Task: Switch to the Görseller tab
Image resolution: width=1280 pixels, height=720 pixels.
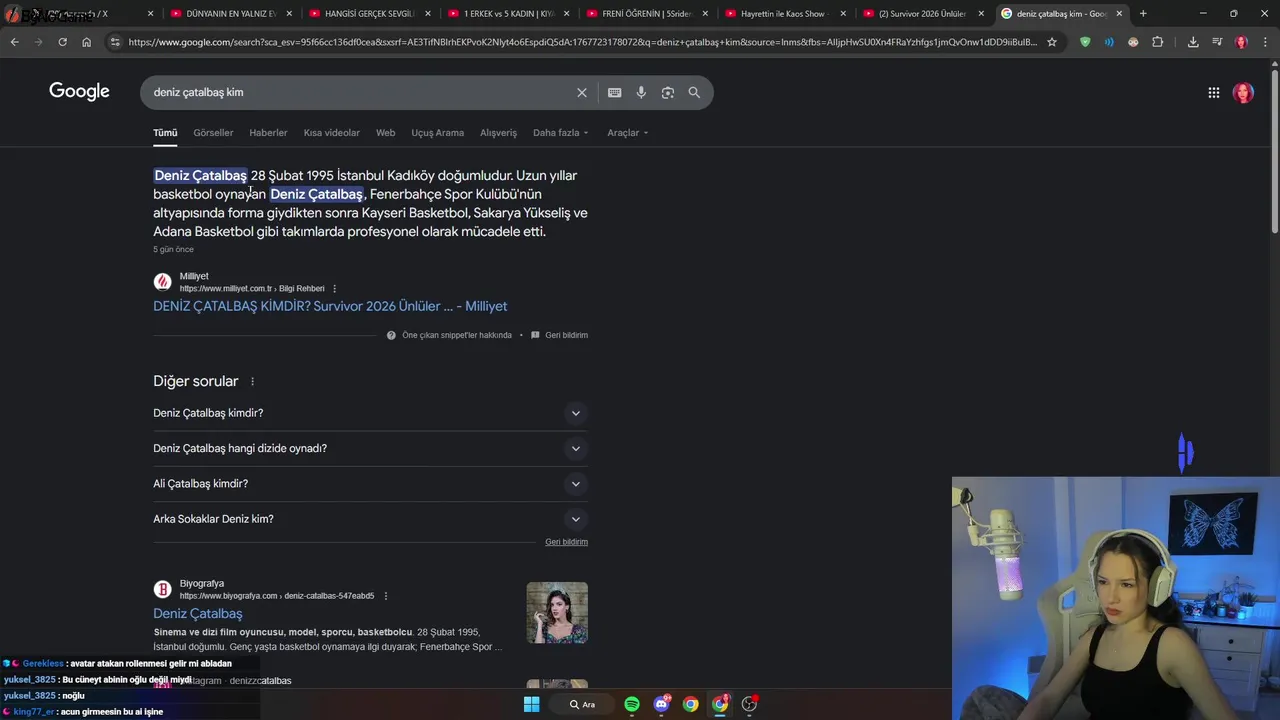Action: click(x=213, y=133)
